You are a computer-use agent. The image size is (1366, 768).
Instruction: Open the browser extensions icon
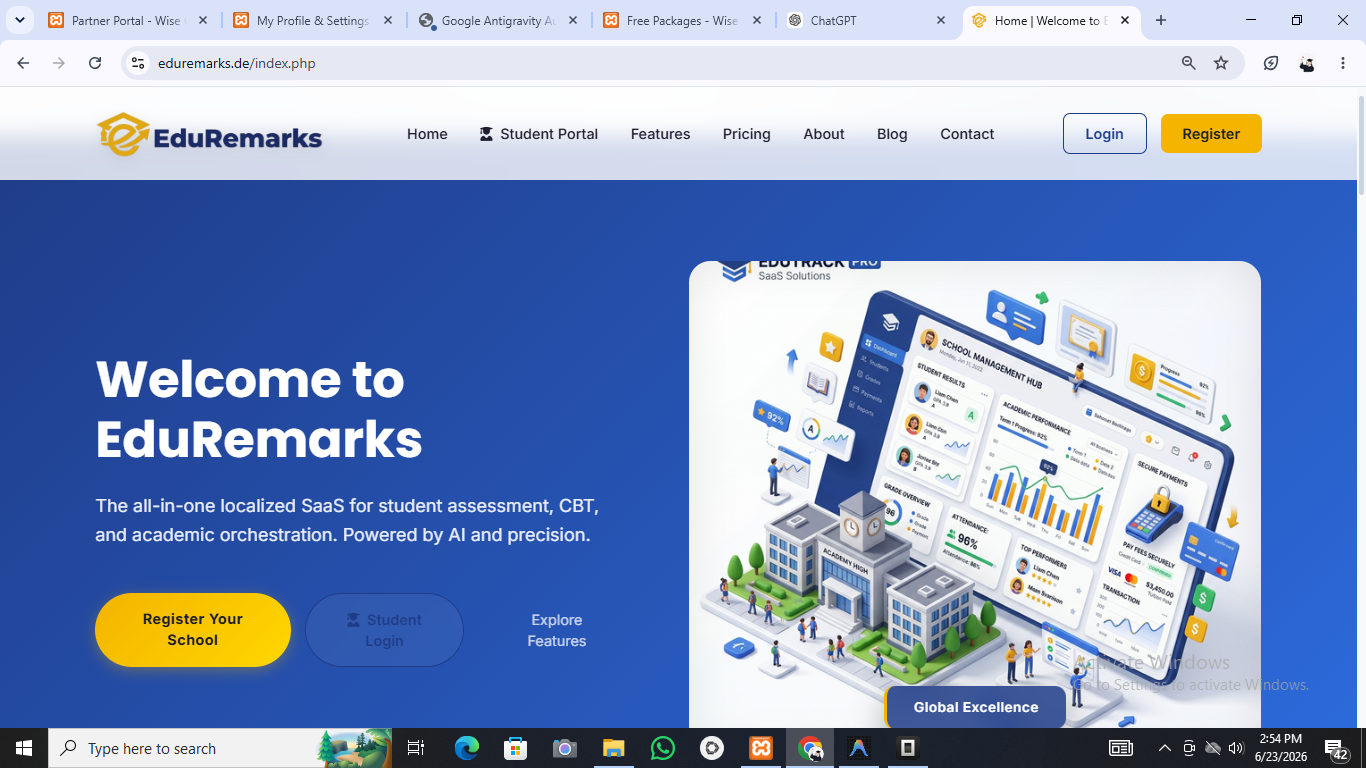(1271, 63)
